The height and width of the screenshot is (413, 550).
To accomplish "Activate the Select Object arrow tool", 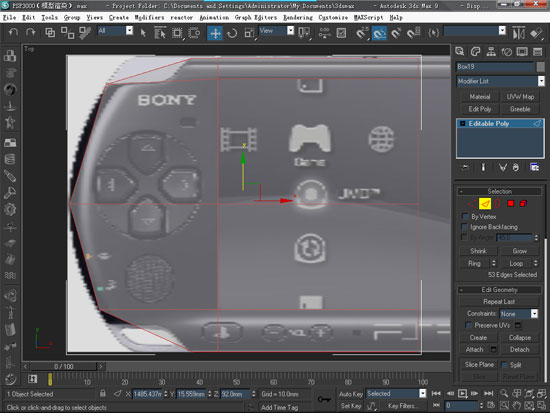I will pos(143,33).
